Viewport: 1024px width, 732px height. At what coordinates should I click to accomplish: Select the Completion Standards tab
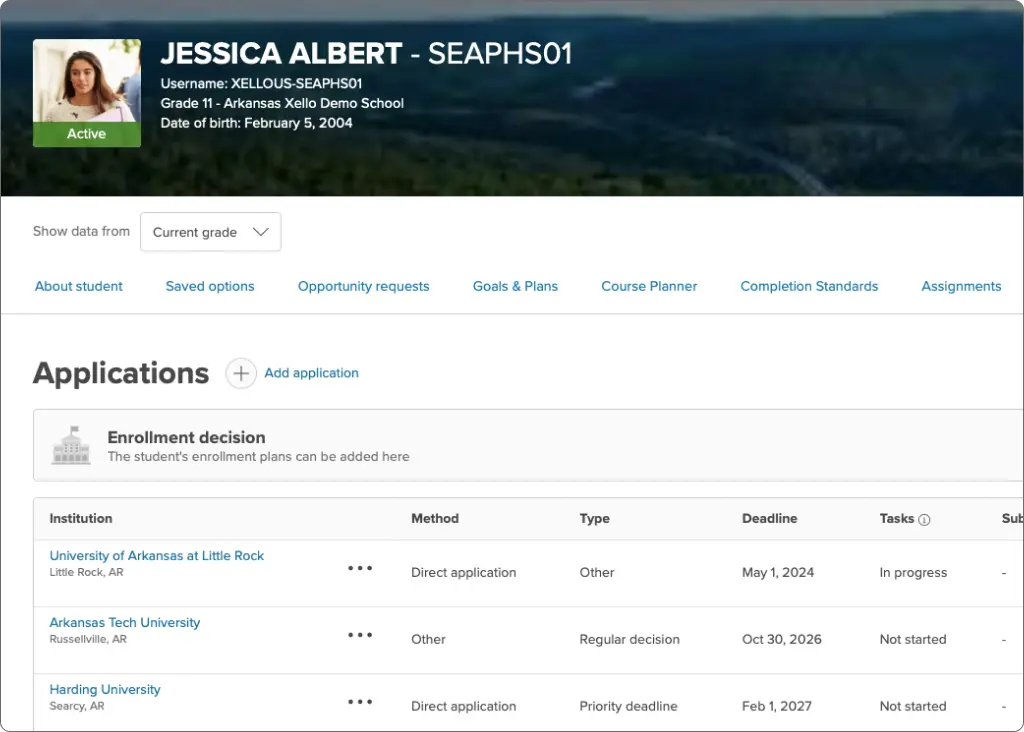(809, 286)
